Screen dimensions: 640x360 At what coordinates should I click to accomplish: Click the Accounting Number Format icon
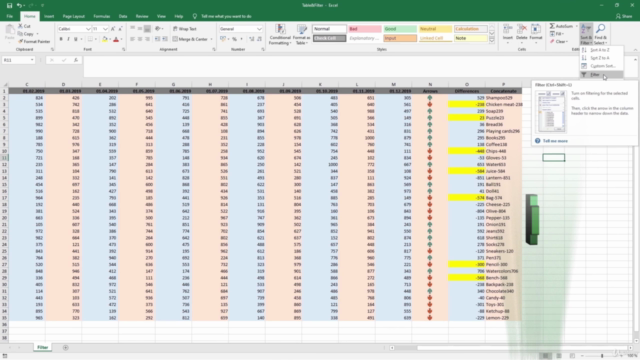223,39
